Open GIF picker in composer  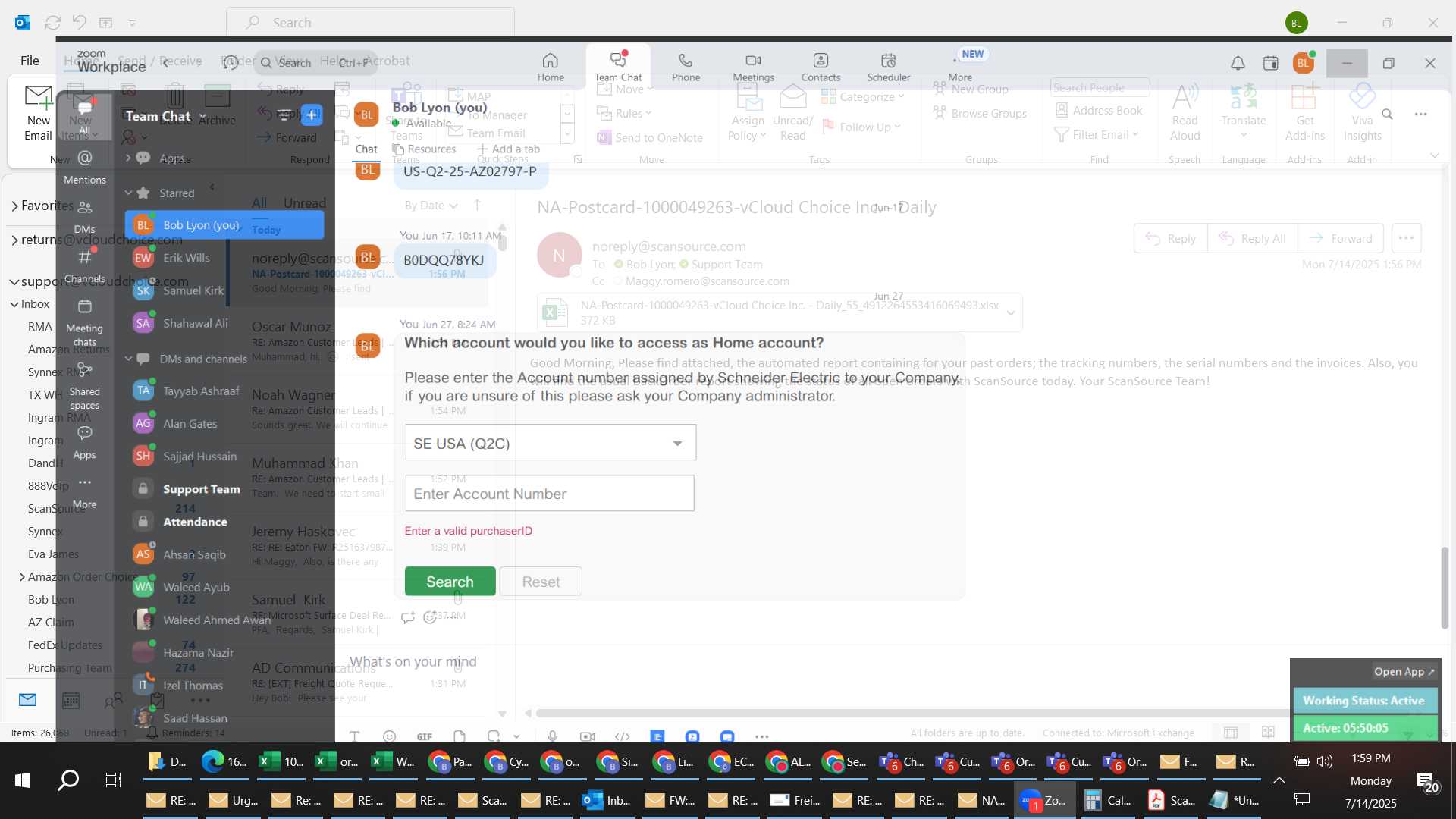(x=425, y=736)
